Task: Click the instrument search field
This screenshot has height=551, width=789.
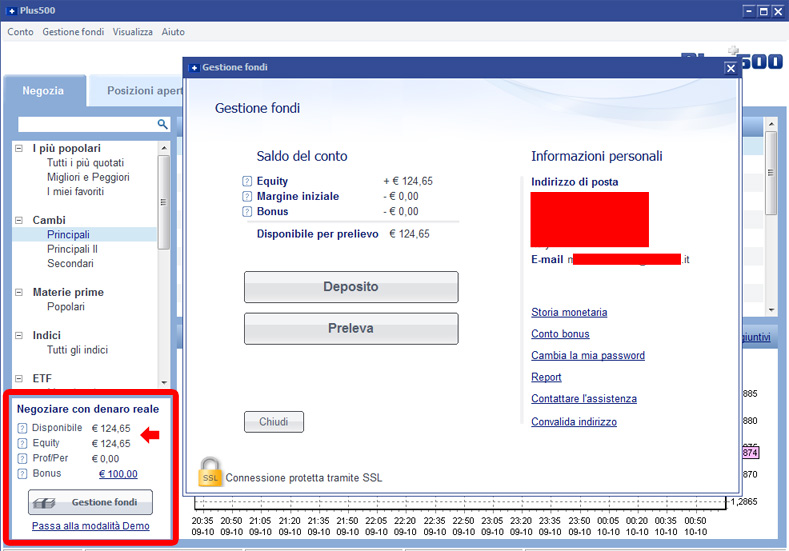Action: click(88, 124)
